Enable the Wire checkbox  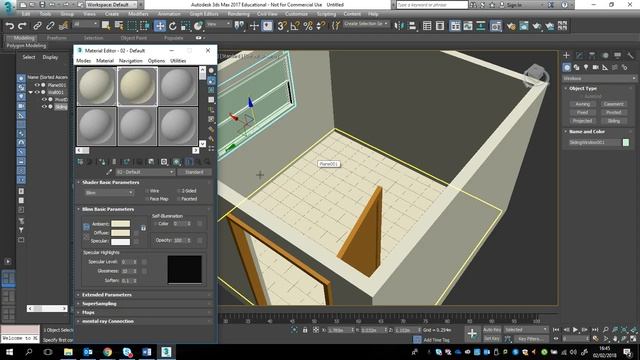point(147,191)
